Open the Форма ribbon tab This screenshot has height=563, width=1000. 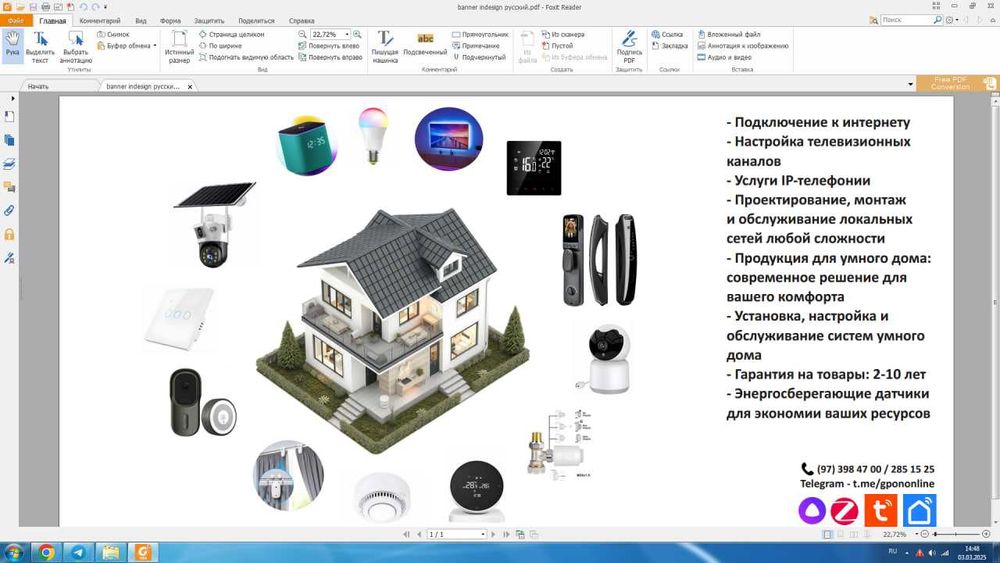(170, 20)
